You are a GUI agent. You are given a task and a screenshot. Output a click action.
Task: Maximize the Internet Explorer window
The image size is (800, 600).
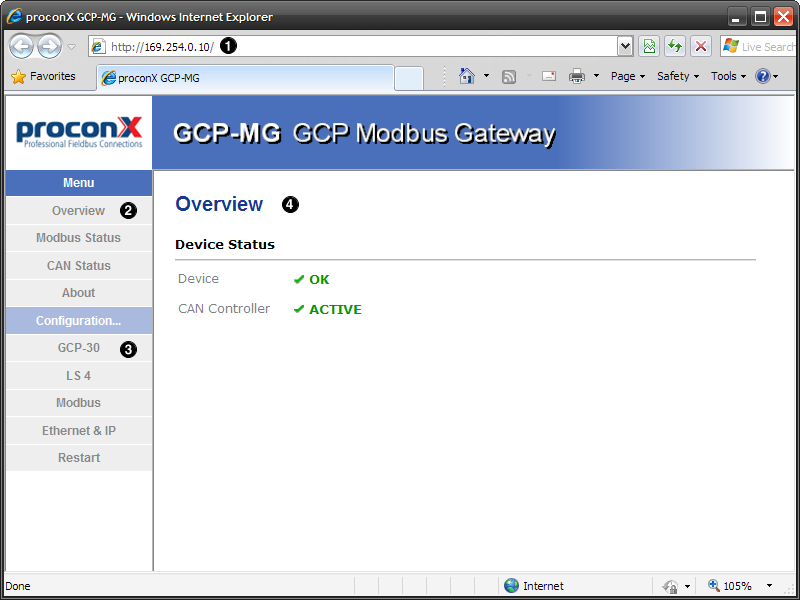[760, 17]
